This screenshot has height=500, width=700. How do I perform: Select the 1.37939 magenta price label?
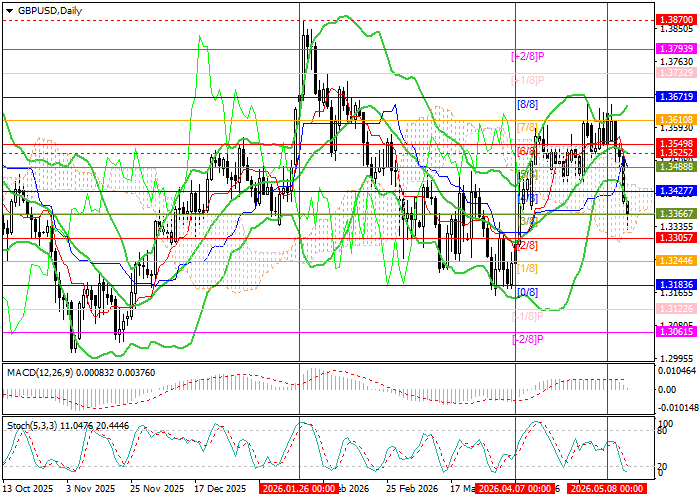click(678, 49)
